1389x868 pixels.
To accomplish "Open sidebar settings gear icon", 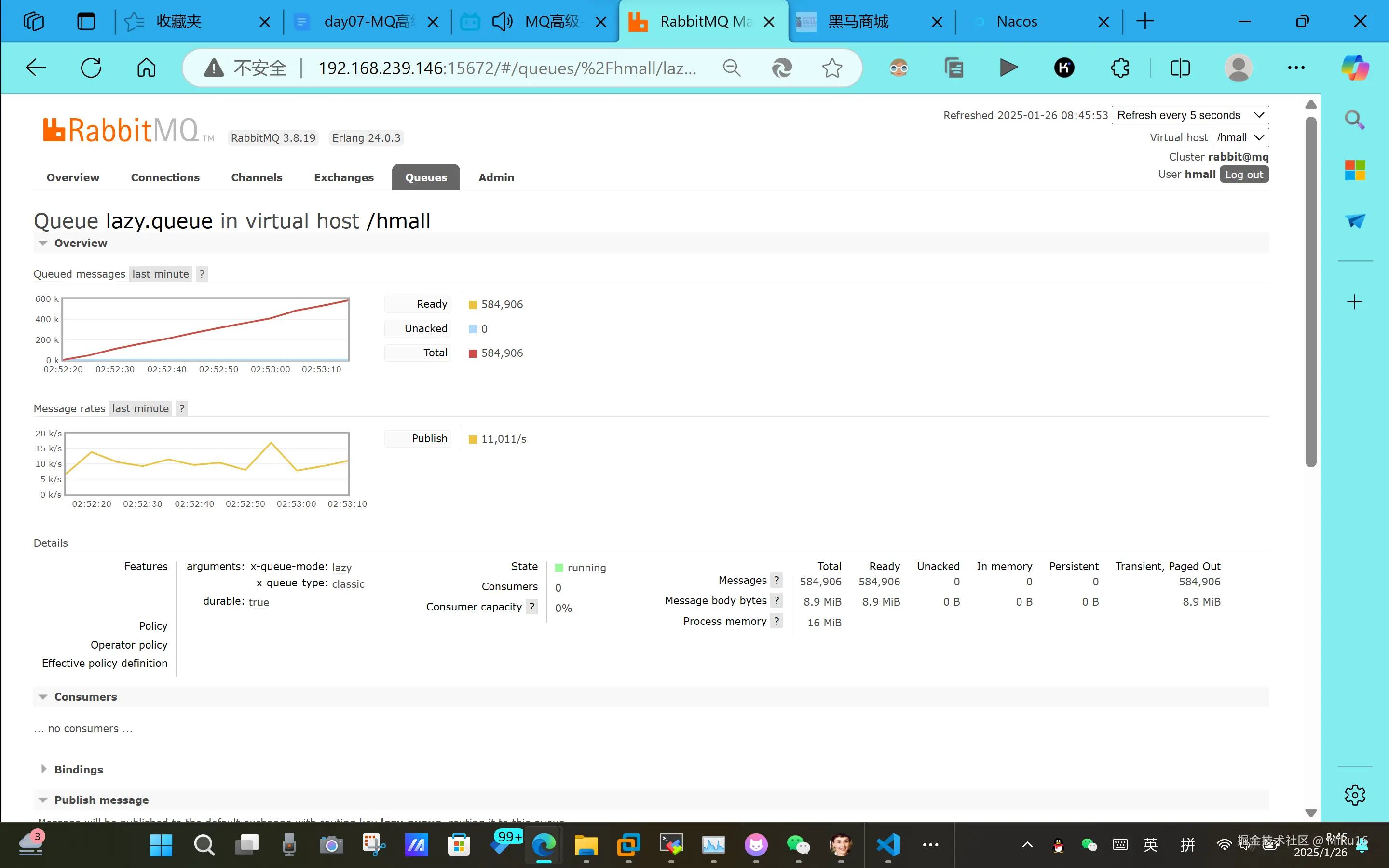I will [x=1355, y=795].
